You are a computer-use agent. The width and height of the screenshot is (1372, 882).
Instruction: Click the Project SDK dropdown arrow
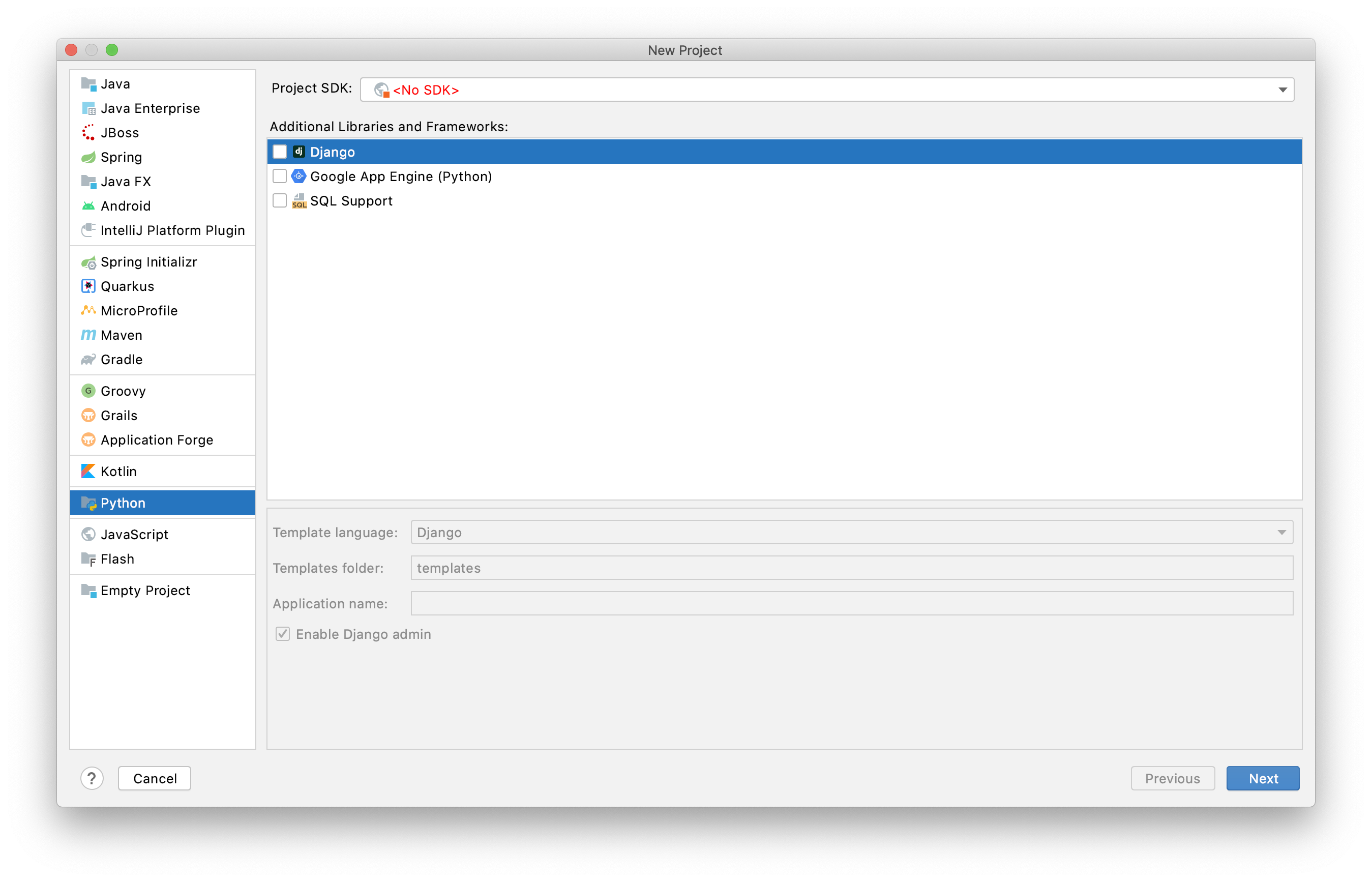click(1282, 90)
